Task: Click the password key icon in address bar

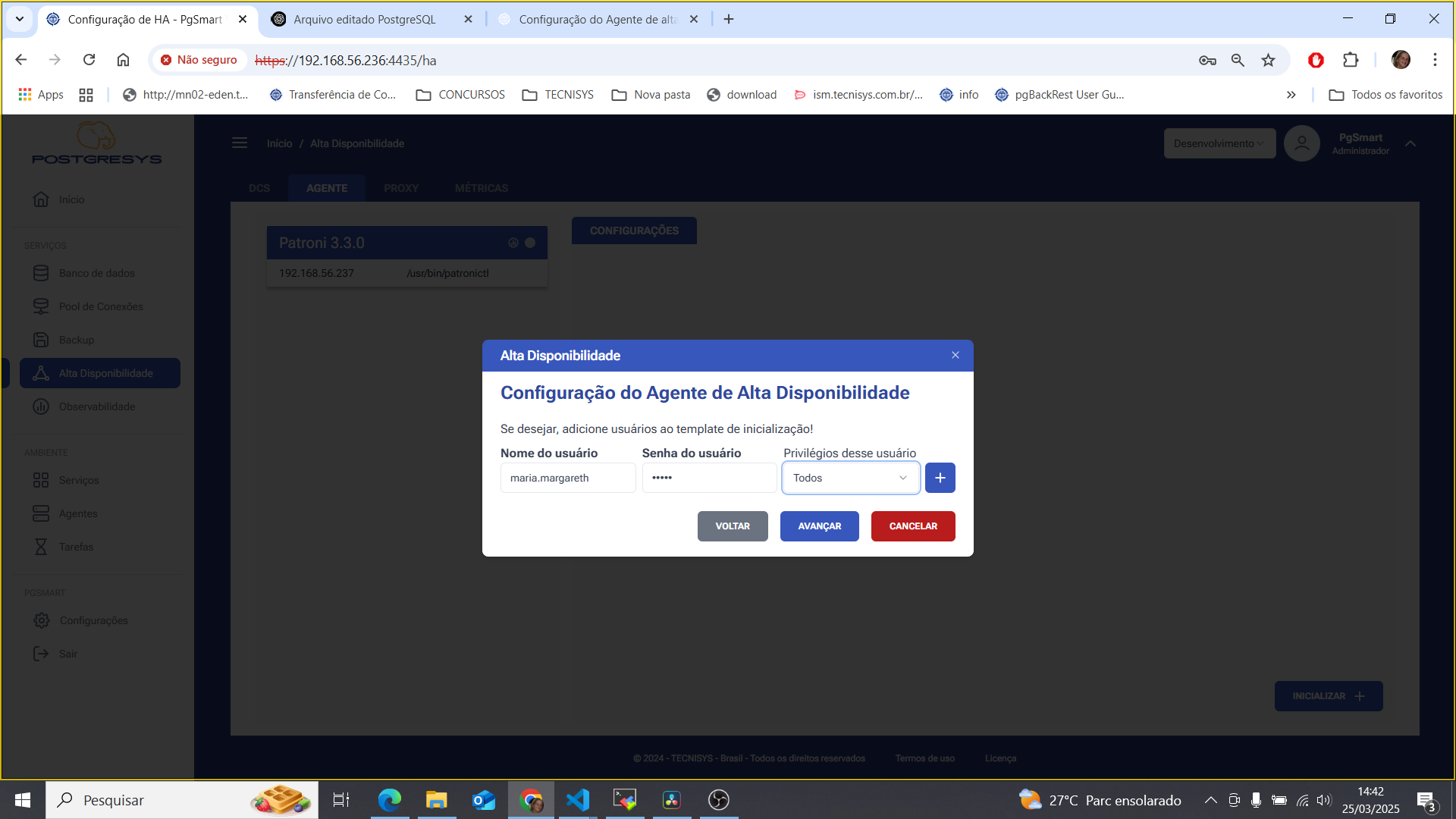Action: tap(1207, 60)
